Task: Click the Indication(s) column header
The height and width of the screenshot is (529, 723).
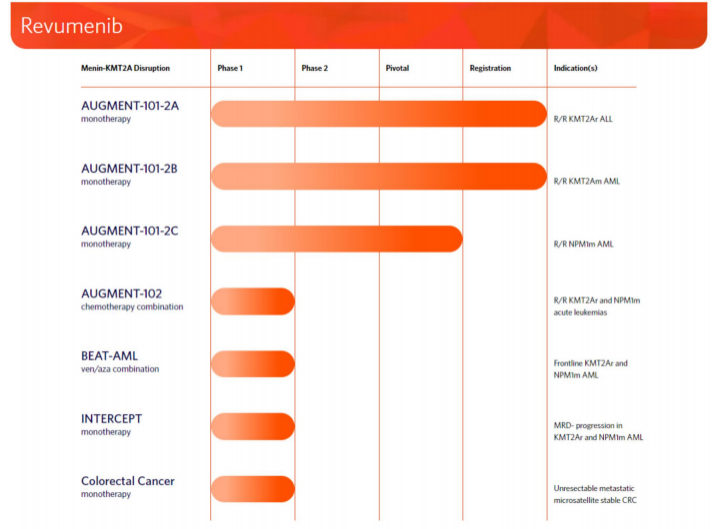Action: tap(575, 68)
